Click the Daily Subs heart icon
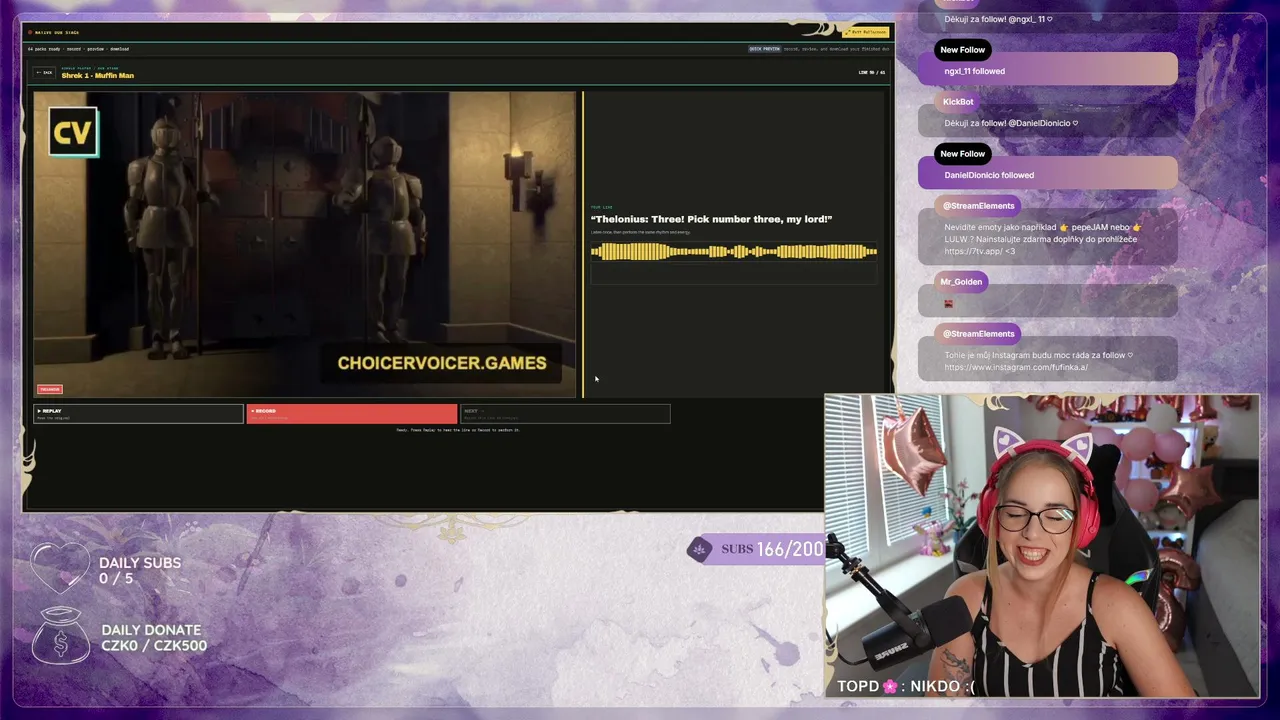 click(59, 567)
